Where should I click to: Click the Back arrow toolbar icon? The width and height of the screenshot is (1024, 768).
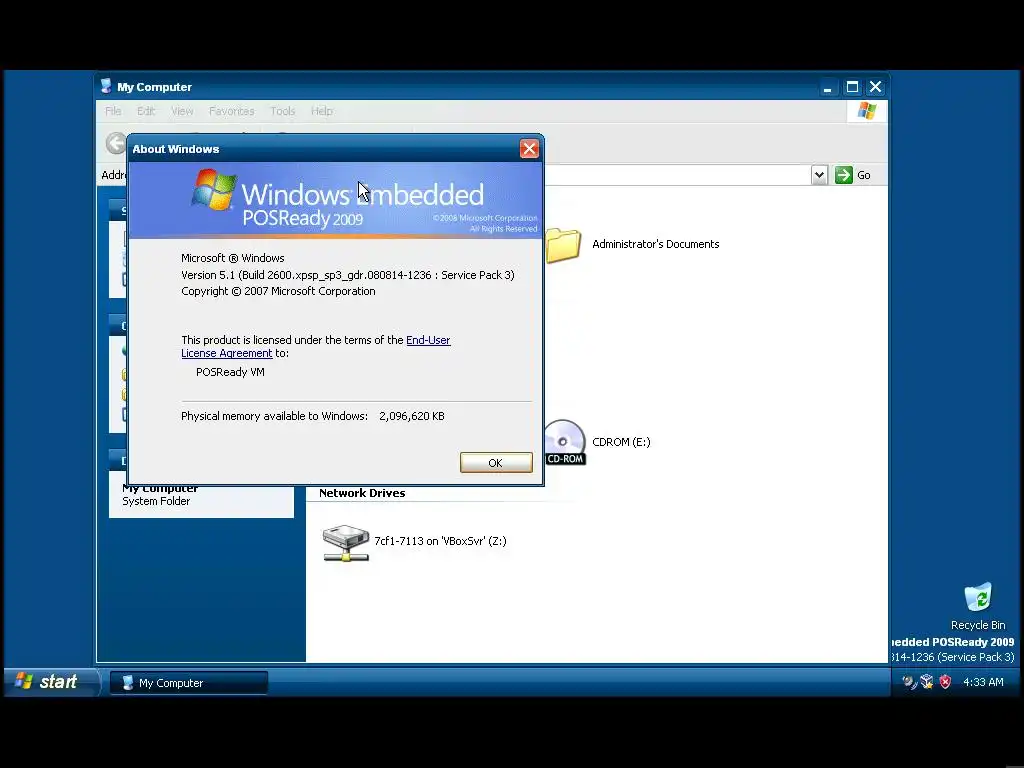116,143
